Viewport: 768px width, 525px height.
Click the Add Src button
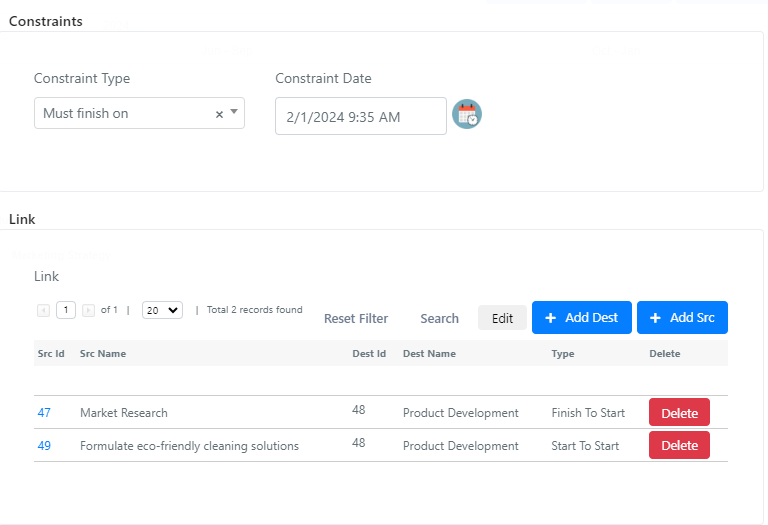682,317
